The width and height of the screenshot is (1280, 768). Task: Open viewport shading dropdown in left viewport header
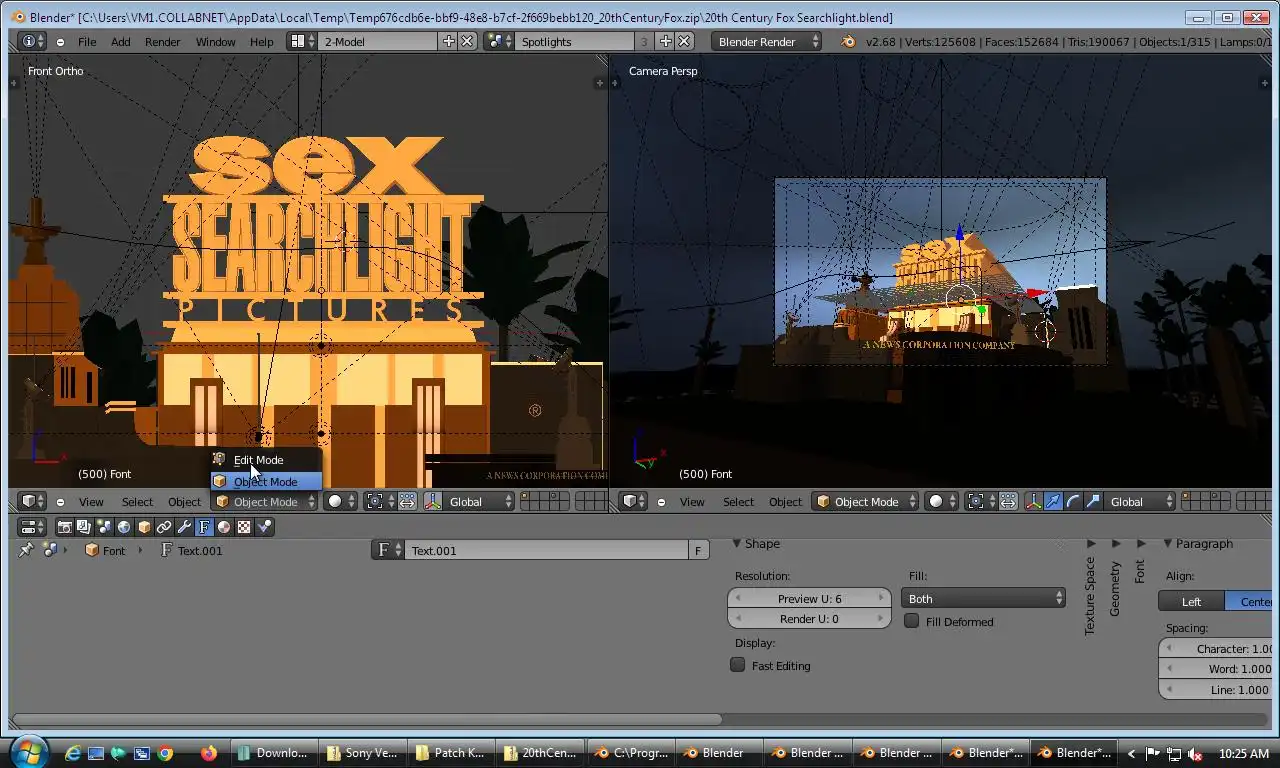click(x=342, y=502)
